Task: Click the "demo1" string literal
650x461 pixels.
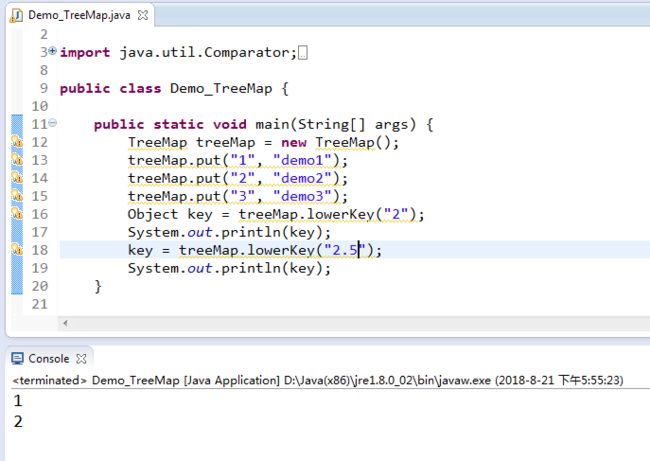Action: click(302, 160)
